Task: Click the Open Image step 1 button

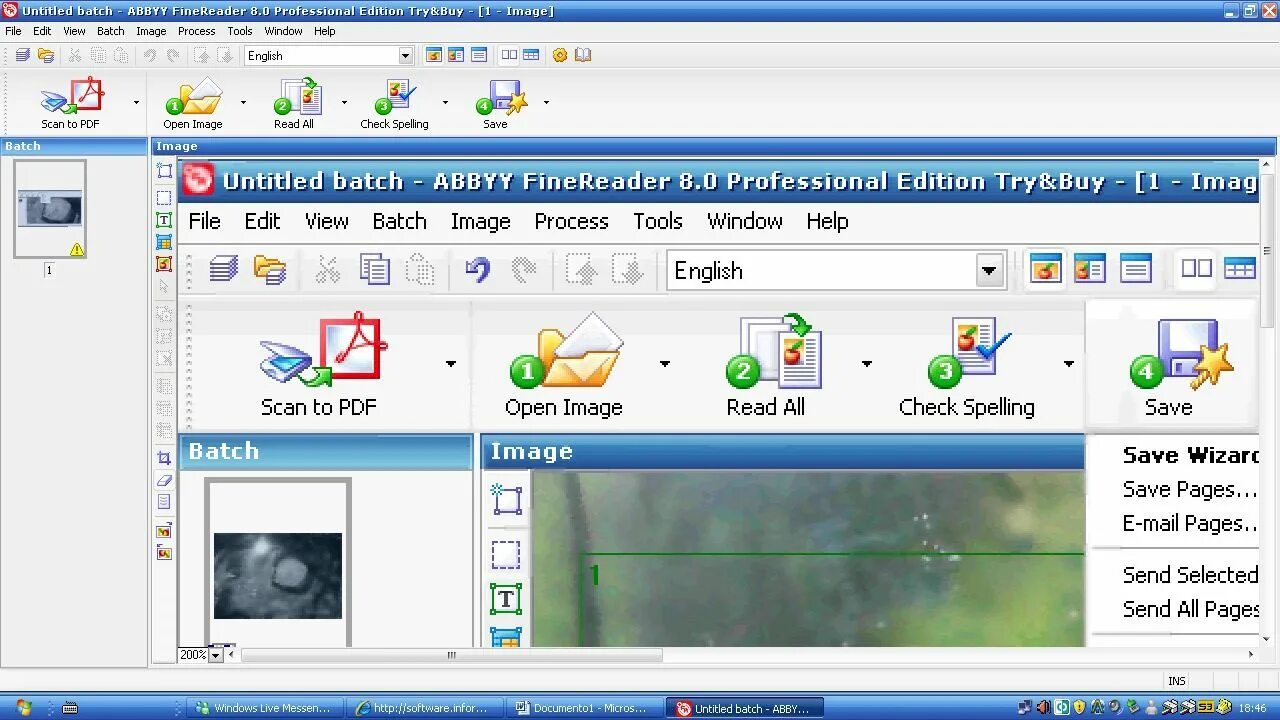Action: [x=193, y=104]
